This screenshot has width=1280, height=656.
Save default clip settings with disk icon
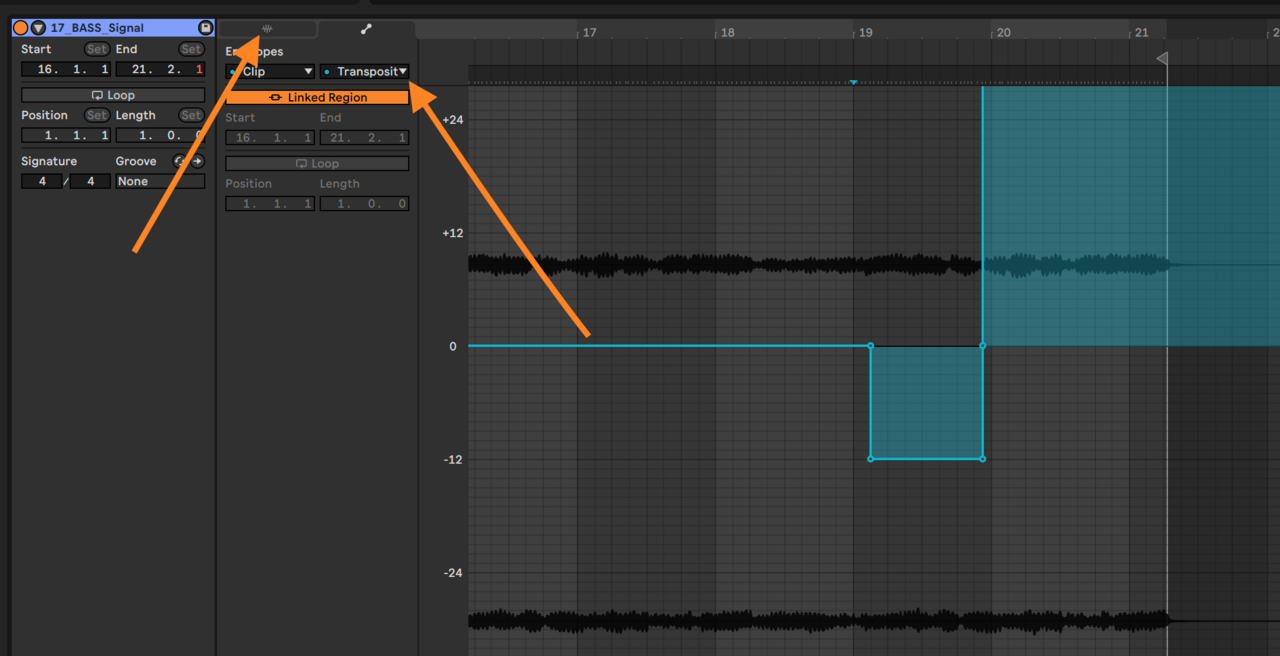tap(205, 28)
